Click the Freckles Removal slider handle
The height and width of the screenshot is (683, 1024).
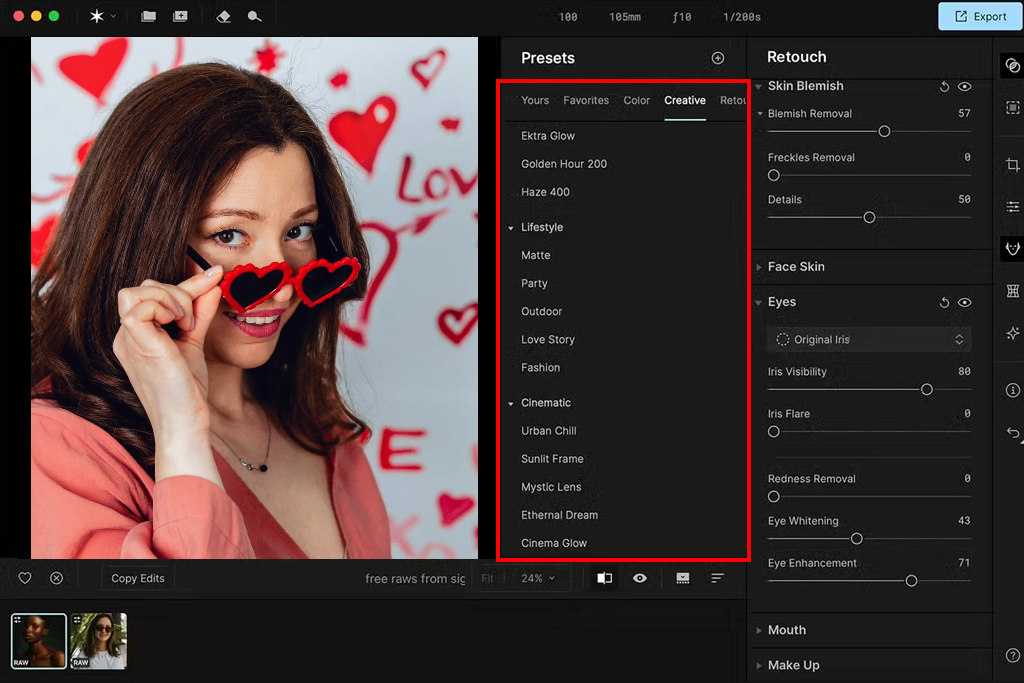tap(774, 176)
